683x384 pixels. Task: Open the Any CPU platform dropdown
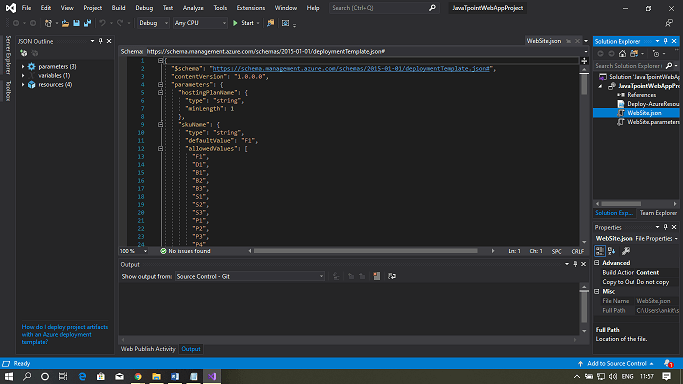[x=200, y=23]
